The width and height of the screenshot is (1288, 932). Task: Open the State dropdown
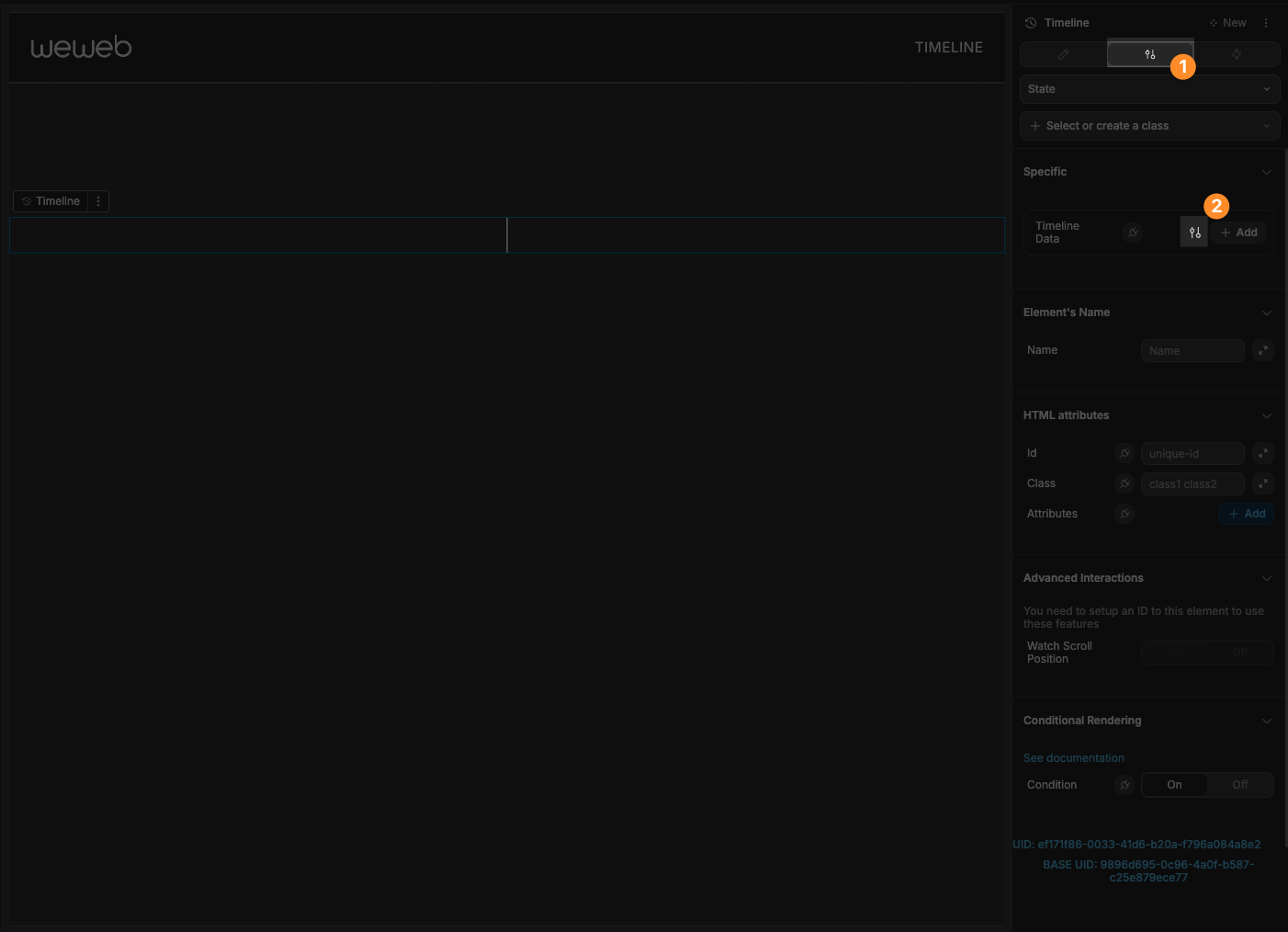pos(1149,89)
